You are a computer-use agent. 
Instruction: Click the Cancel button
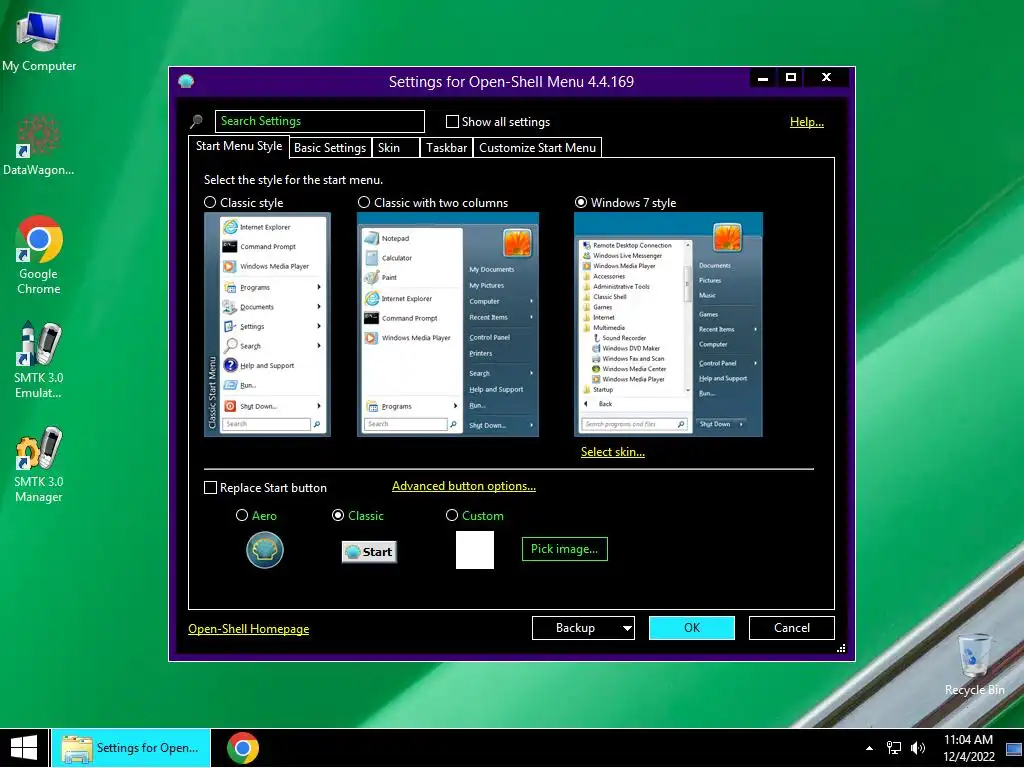(x=792, y=628)
